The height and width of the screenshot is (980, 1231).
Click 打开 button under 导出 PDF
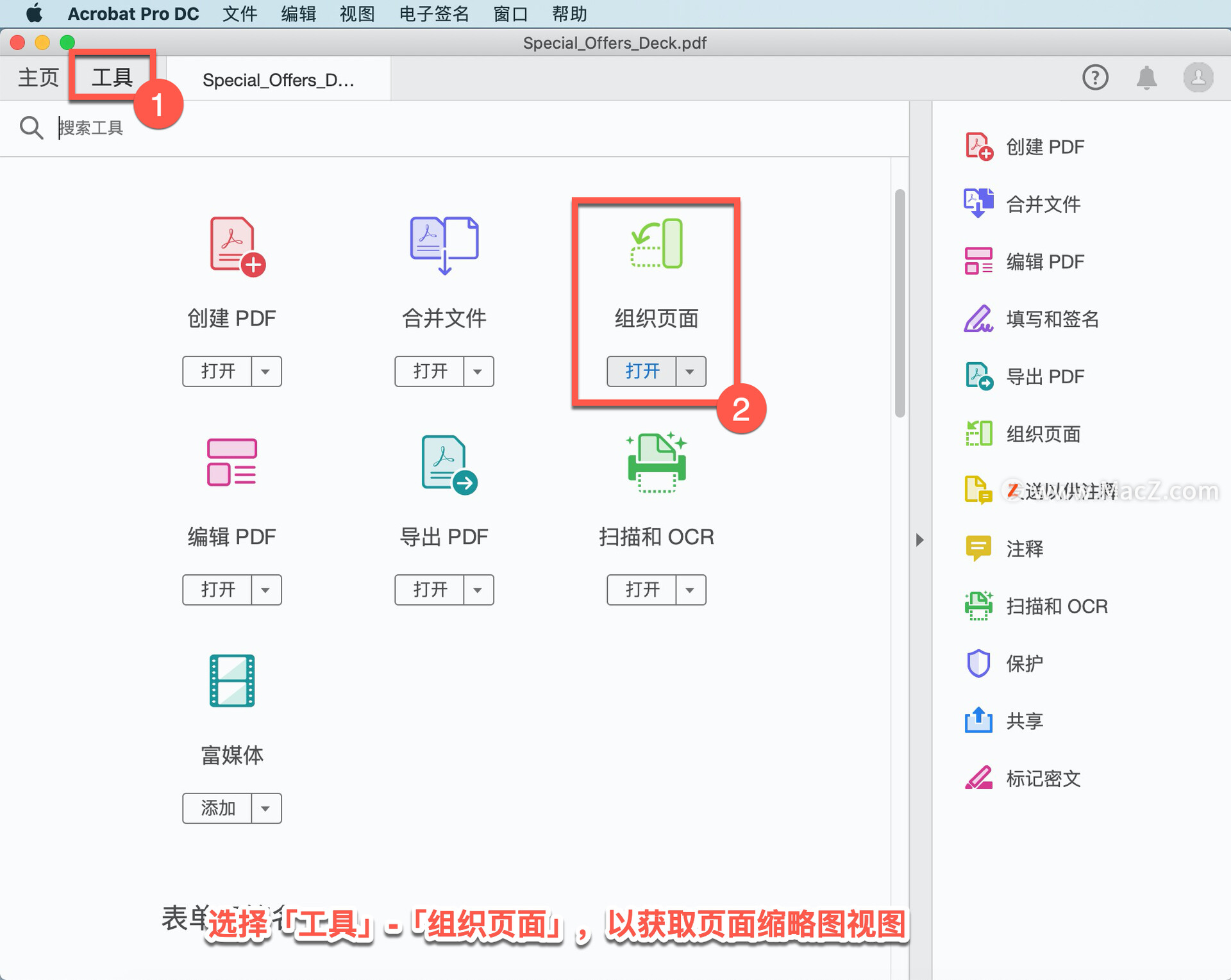(x=430, y=590)
